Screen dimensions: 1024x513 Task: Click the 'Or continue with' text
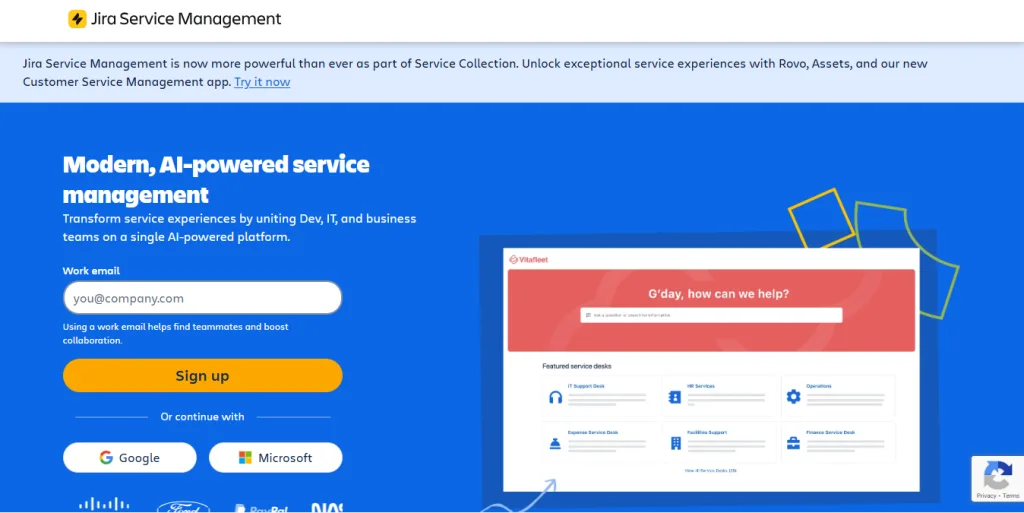[x=202, y=416]
